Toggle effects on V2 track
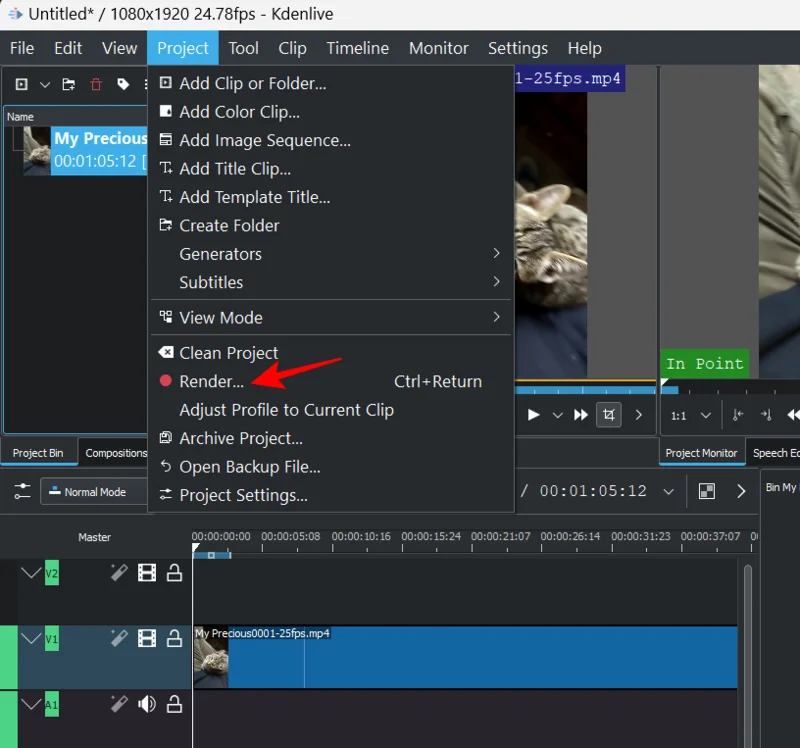 tap(119, 572)
